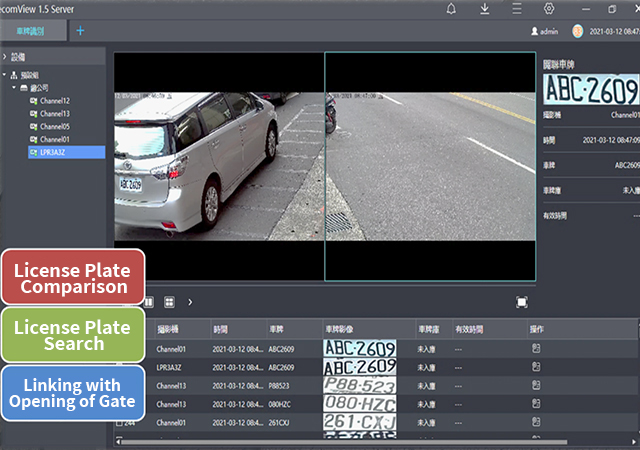
Task: Click the plate image column header
Action: pyautogui.click(x=369, y=329)
